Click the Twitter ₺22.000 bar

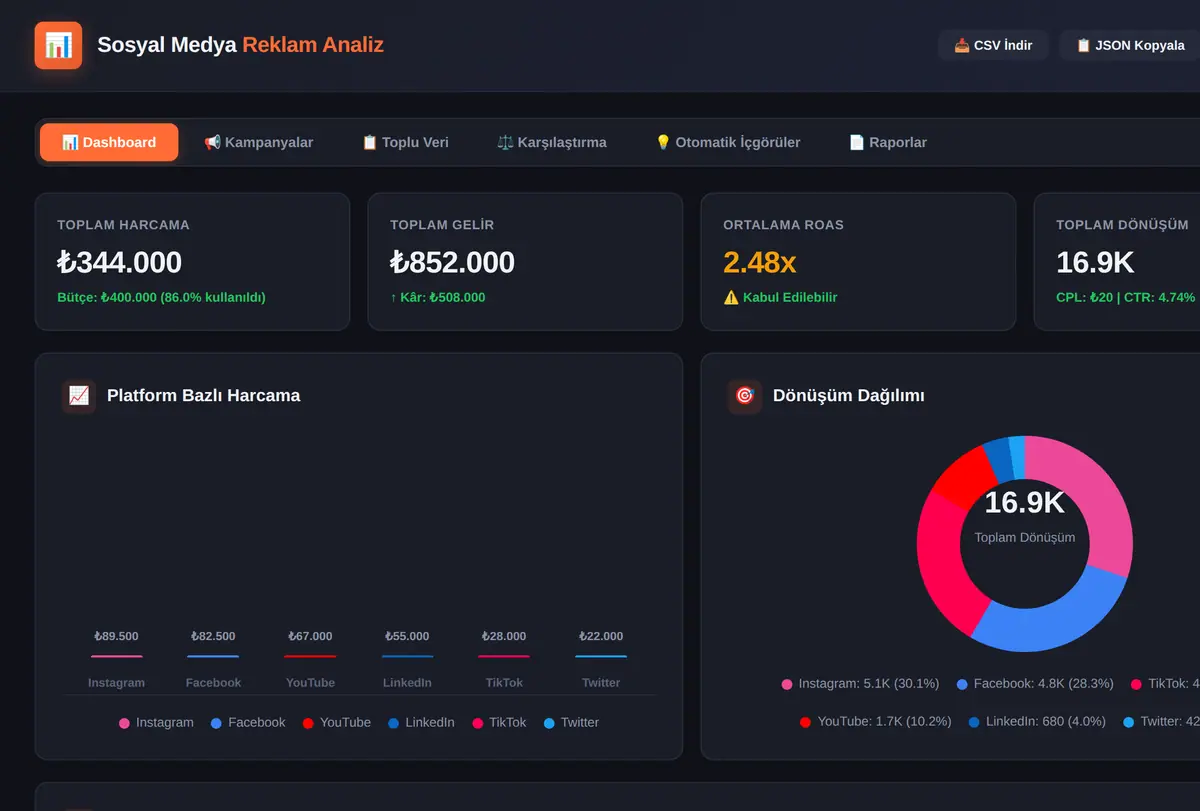[x=601, y=656]
